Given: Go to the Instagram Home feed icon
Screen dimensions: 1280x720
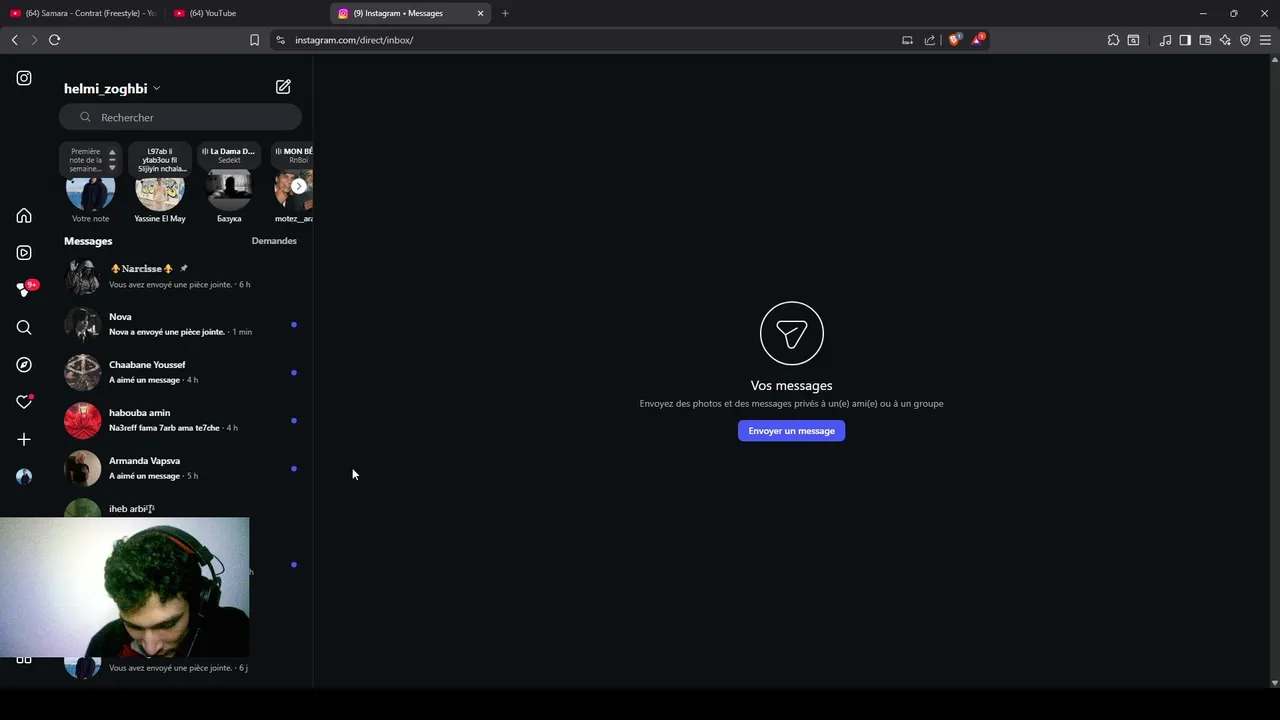Looking at the screenshot, I should pyautogui.click(x=24, y=216).
